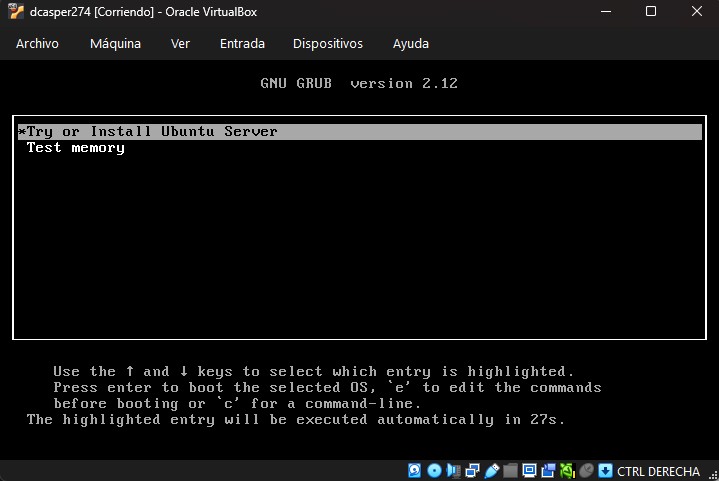
Task: Click the keyboard capture arrow indicator
Action: click(605, 470)
